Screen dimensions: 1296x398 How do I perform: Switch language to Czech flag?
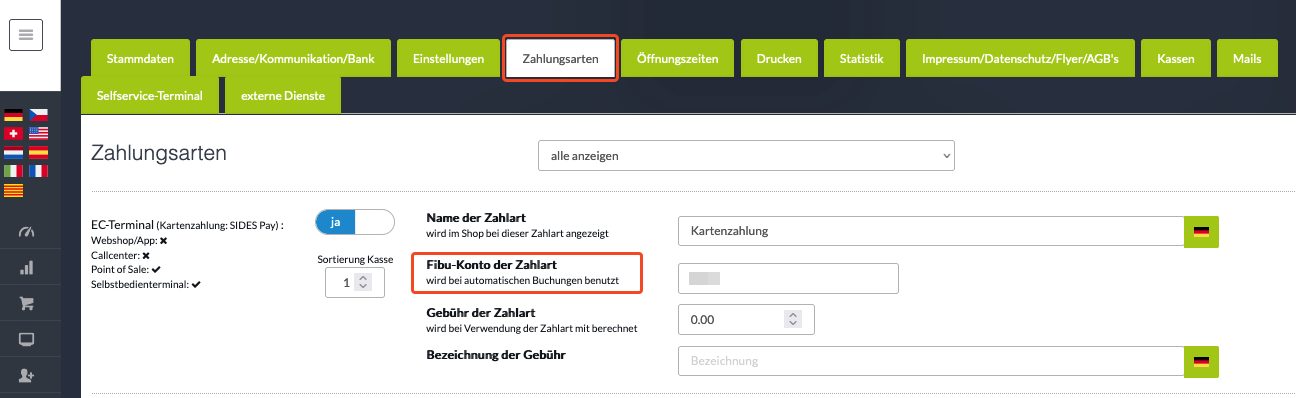38,115
